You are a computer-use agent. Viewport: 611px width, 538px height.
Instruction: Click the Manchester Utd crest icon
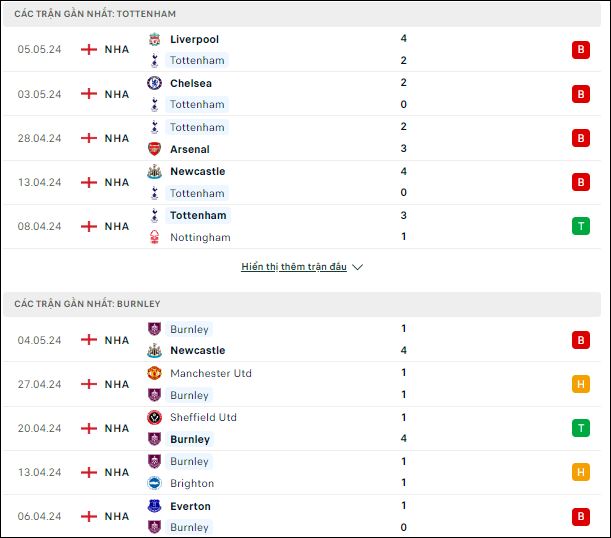(x=155, y=373)
